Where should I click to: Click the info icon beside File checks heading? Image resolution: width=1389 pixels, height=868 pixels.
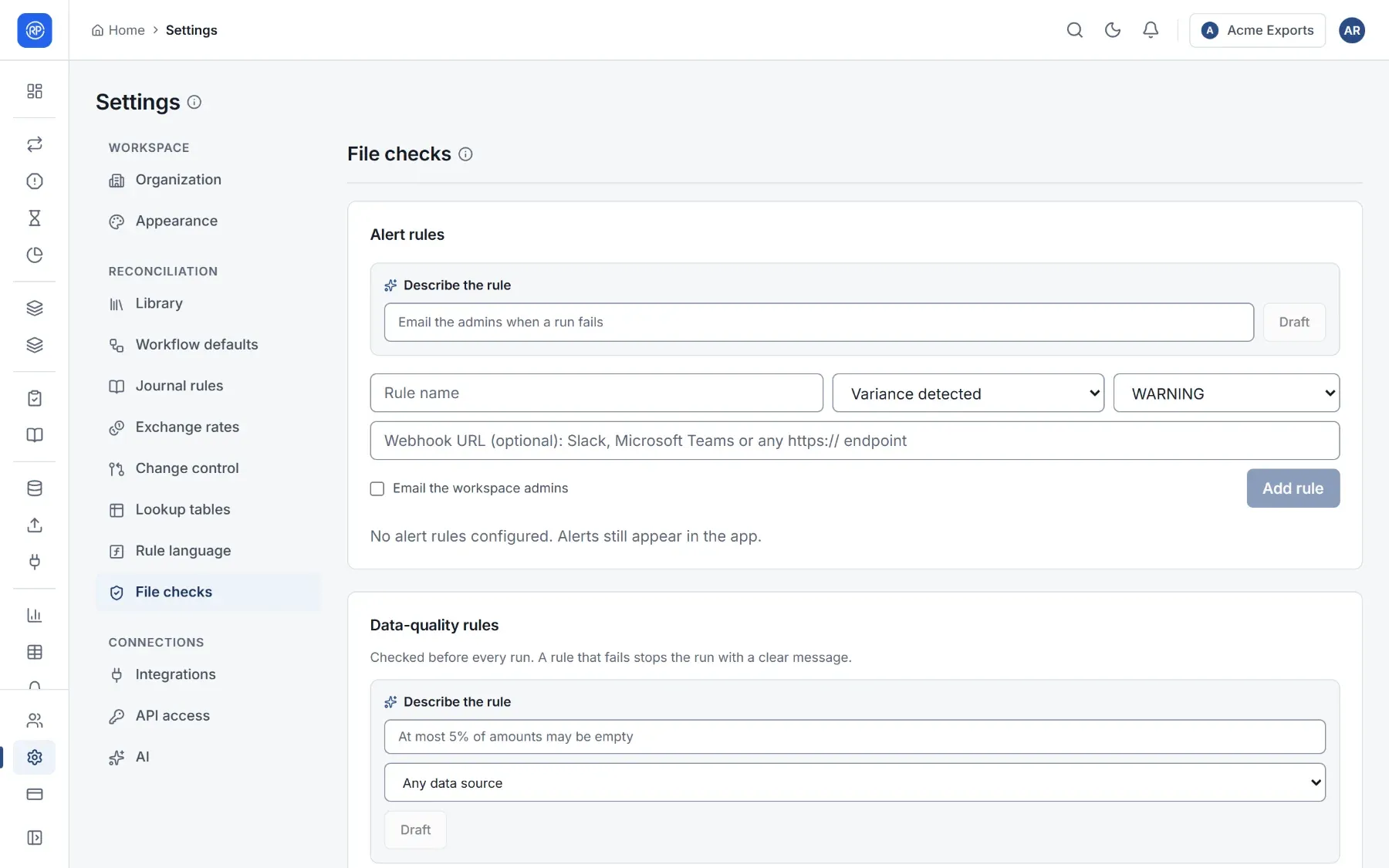[465, 154]
